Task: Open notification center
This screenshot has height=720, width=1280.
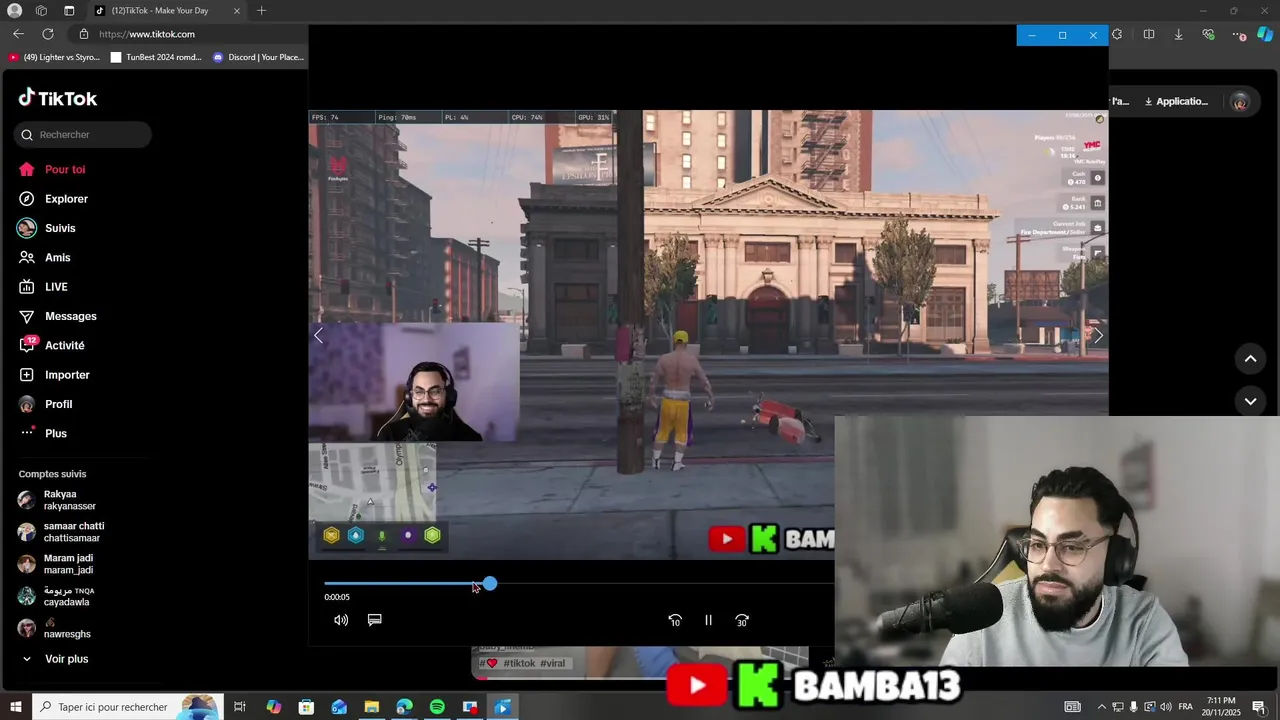Action: point(1259,707)
